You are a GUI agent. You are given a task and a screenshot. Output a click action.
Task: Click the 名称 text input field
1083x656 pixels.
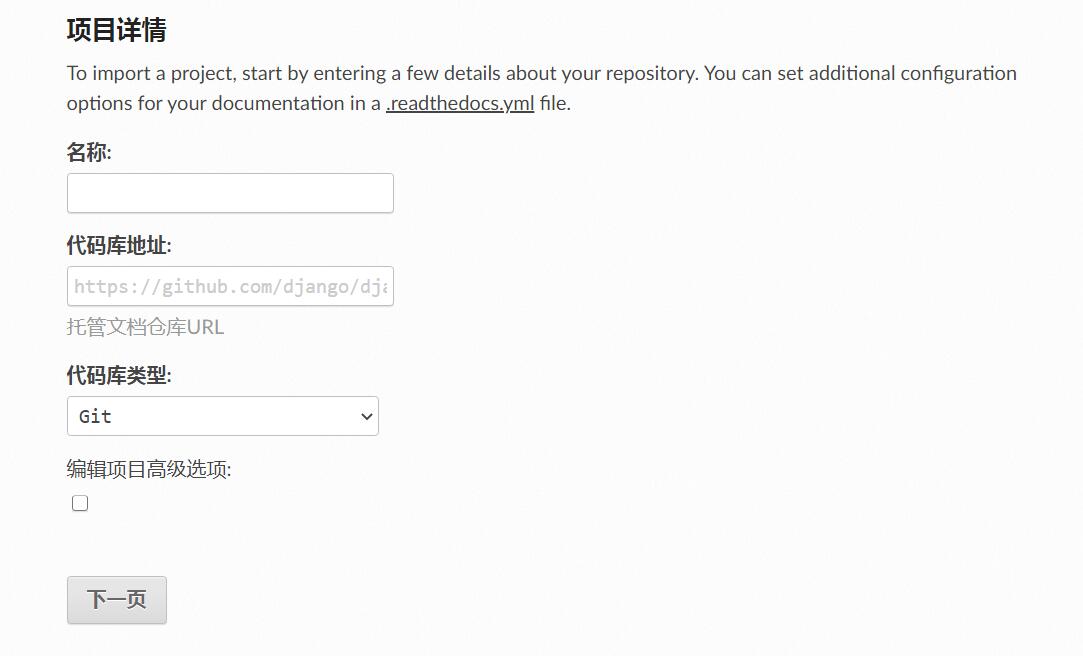230,193
